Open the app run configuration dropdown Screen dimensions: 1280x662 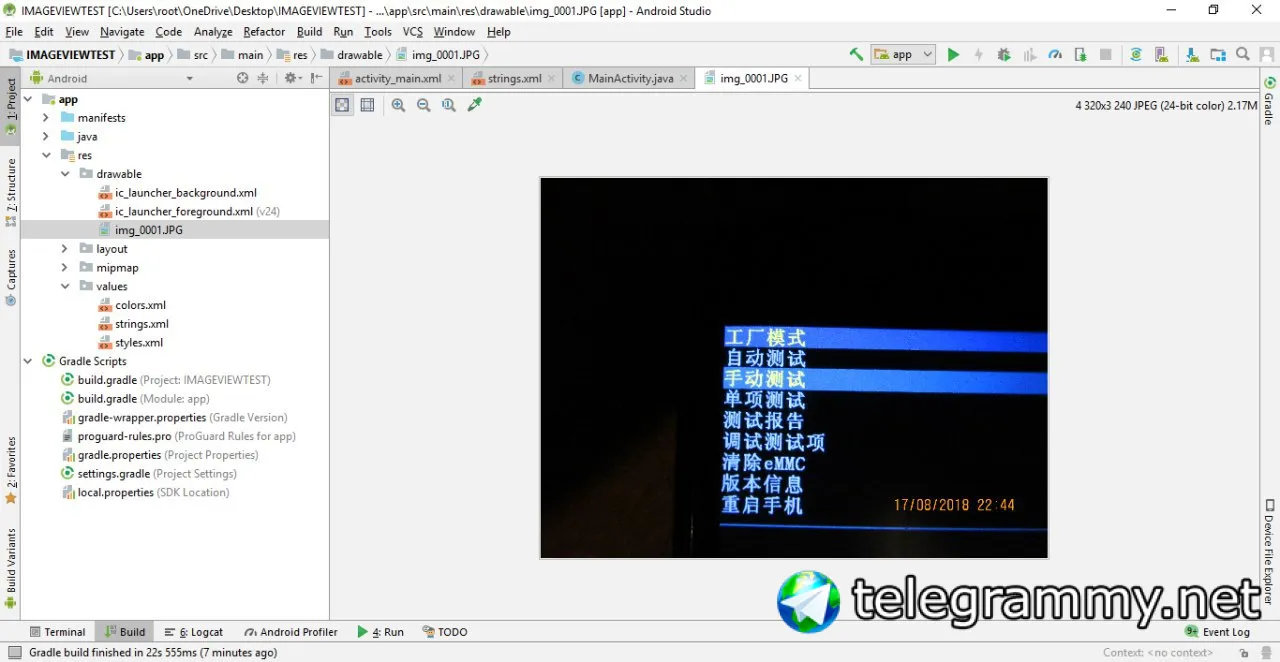(903, 55)
